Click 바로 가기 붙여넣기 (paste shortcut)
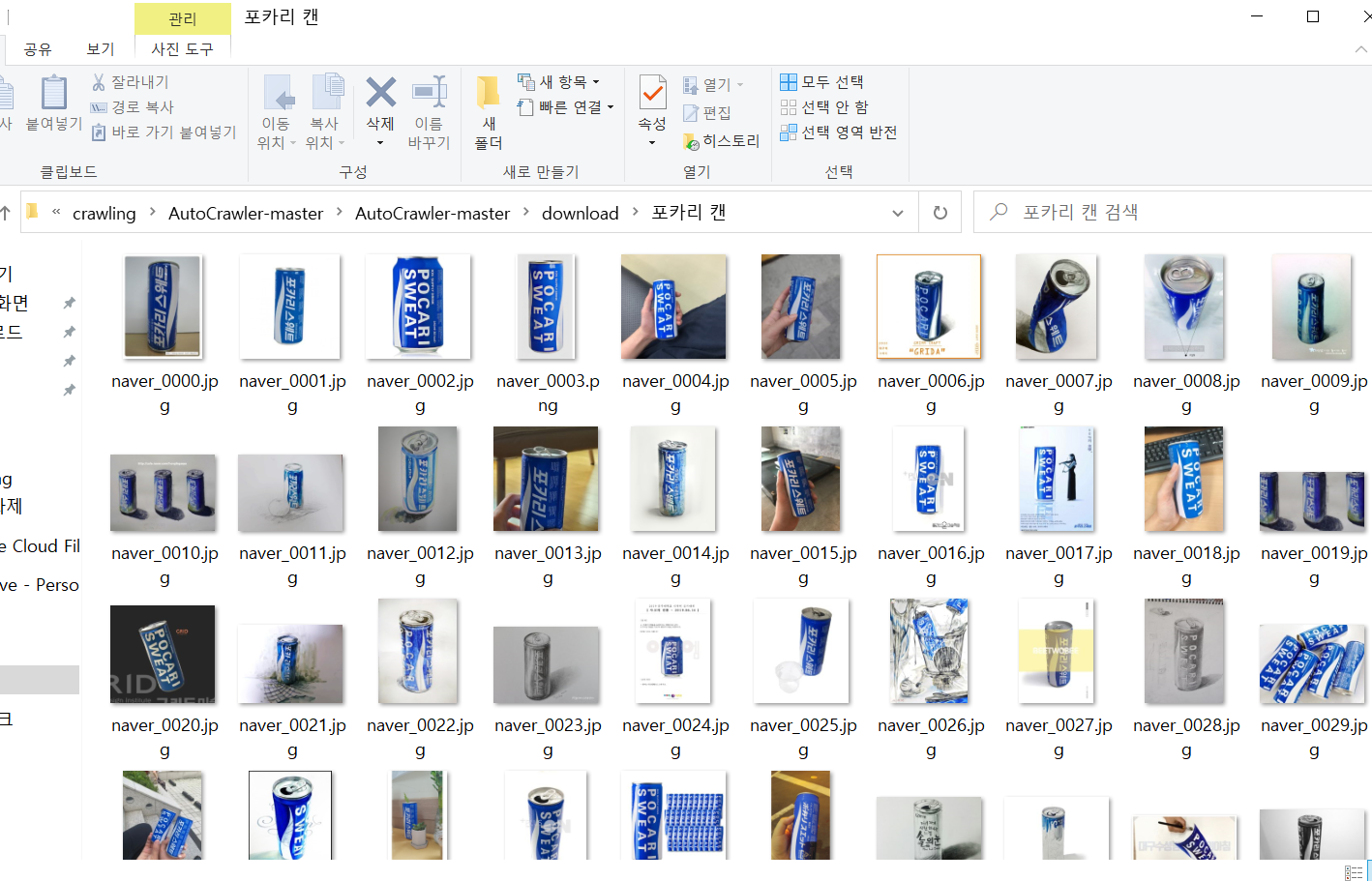 pos(164,132)
